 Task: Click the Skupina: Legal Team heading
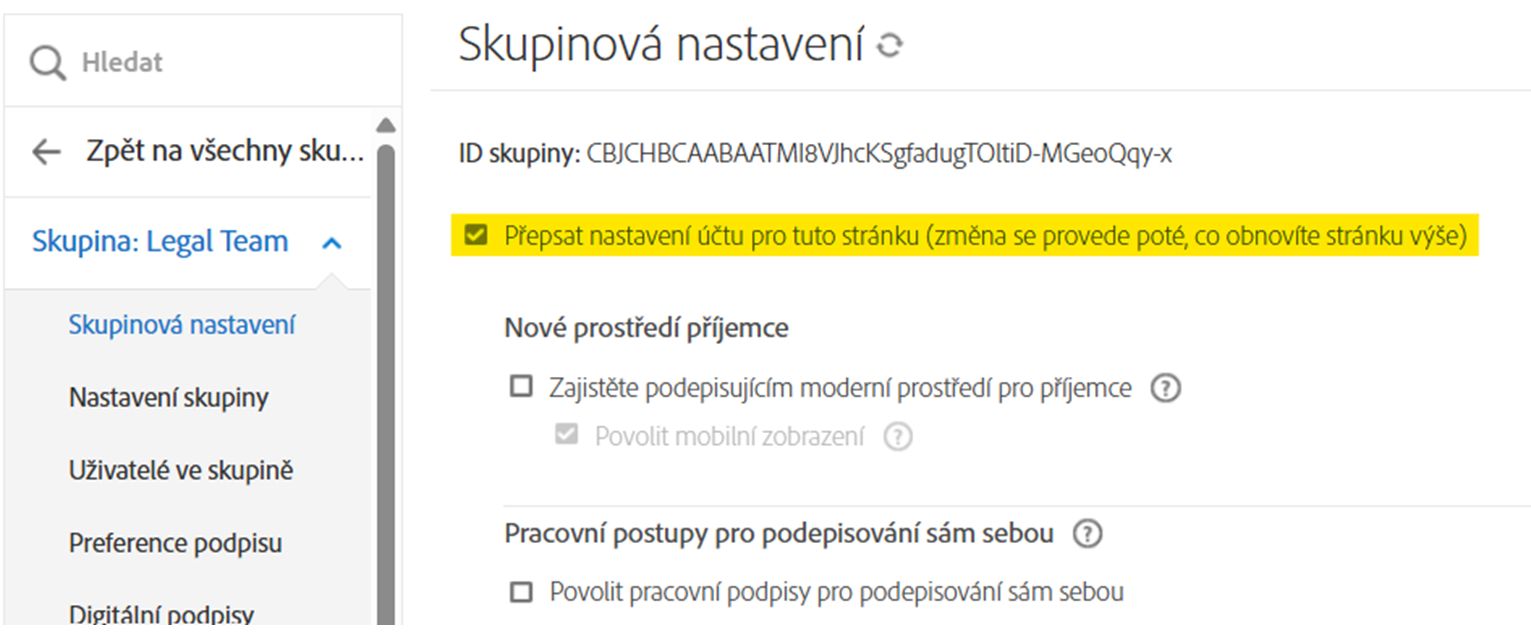160,240
